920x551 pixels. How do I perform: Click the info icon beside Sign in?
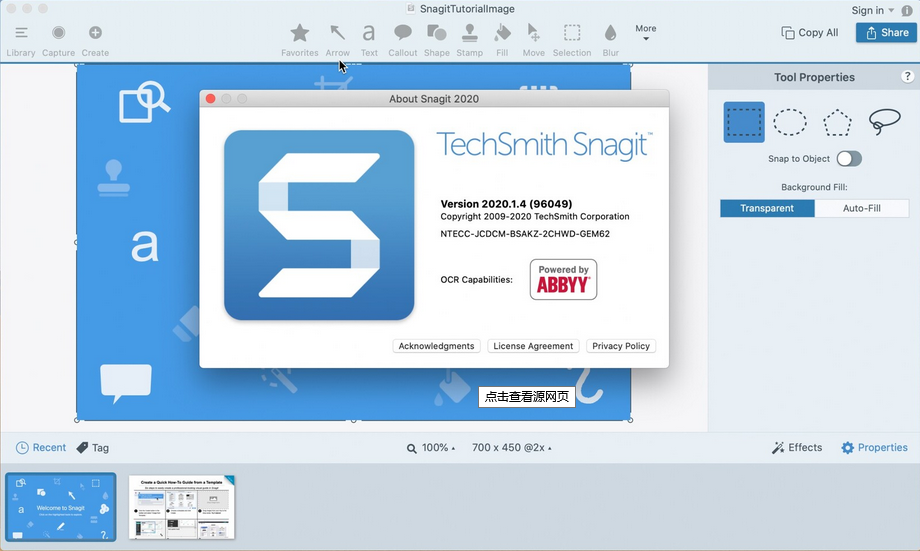tap(907, 11)
